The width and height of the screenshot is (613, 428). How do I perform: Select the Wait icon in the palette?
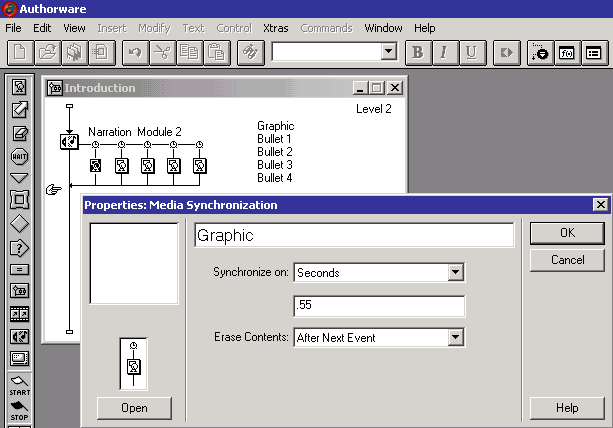19,156
